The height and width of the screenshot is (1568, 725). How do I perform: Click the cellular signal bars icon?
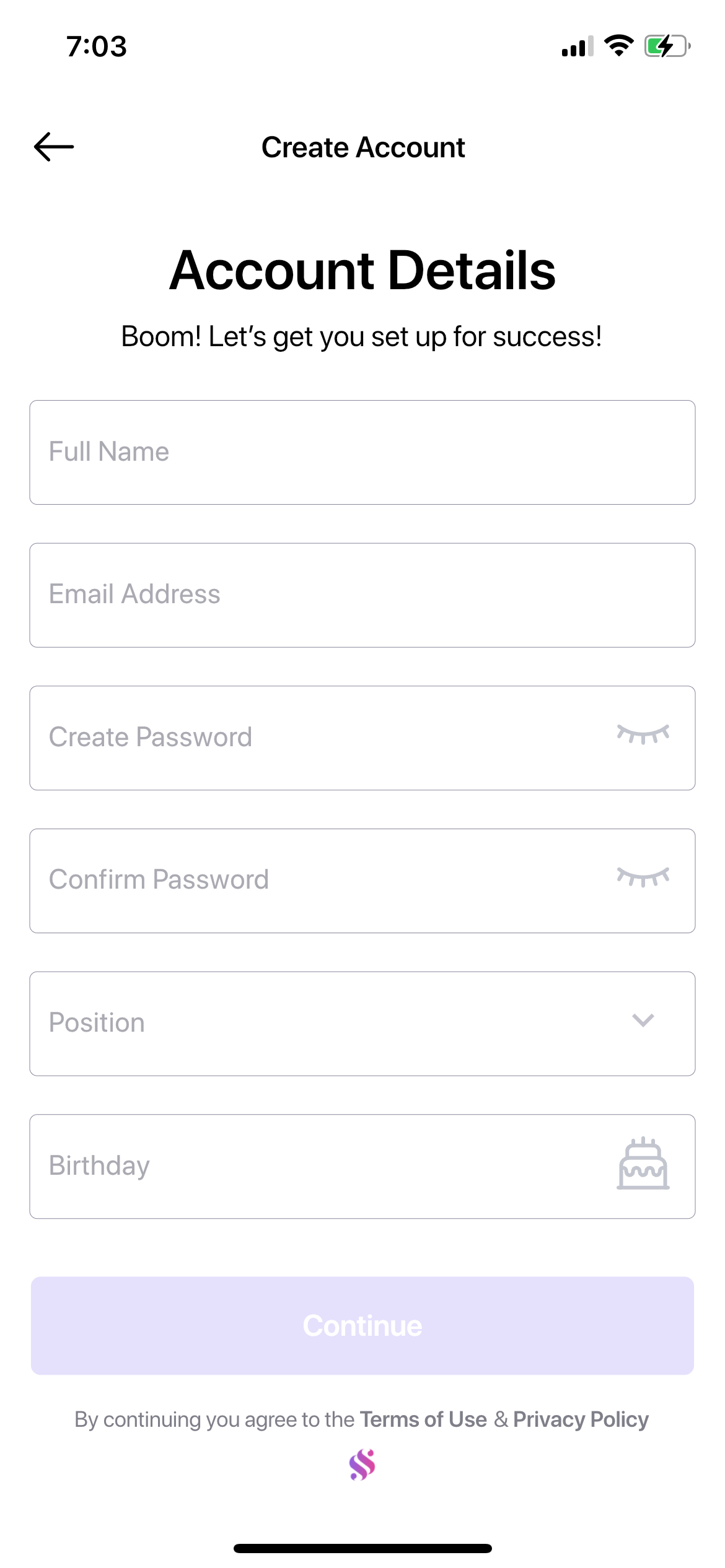[x=578, y=46]
